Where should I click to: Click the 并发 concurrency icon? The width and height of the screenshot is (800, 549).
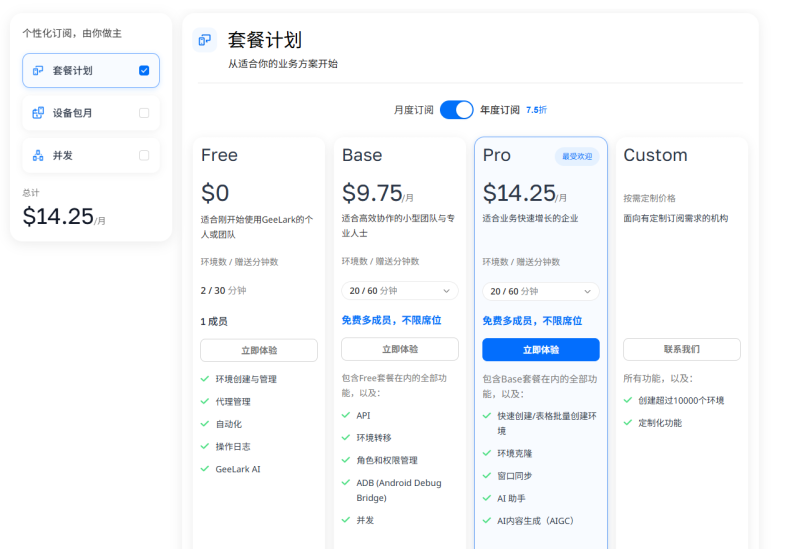pos(38,155)
